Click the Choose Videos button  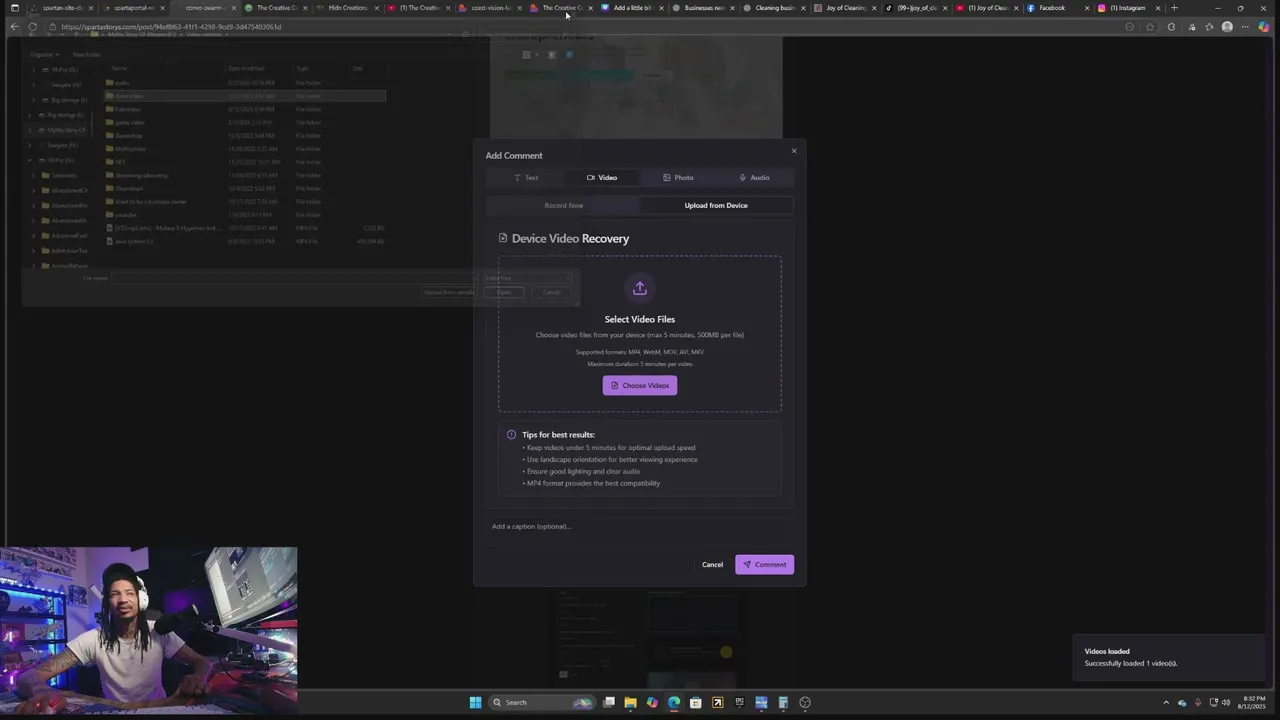pyautogui.click(x=640, y=386)
